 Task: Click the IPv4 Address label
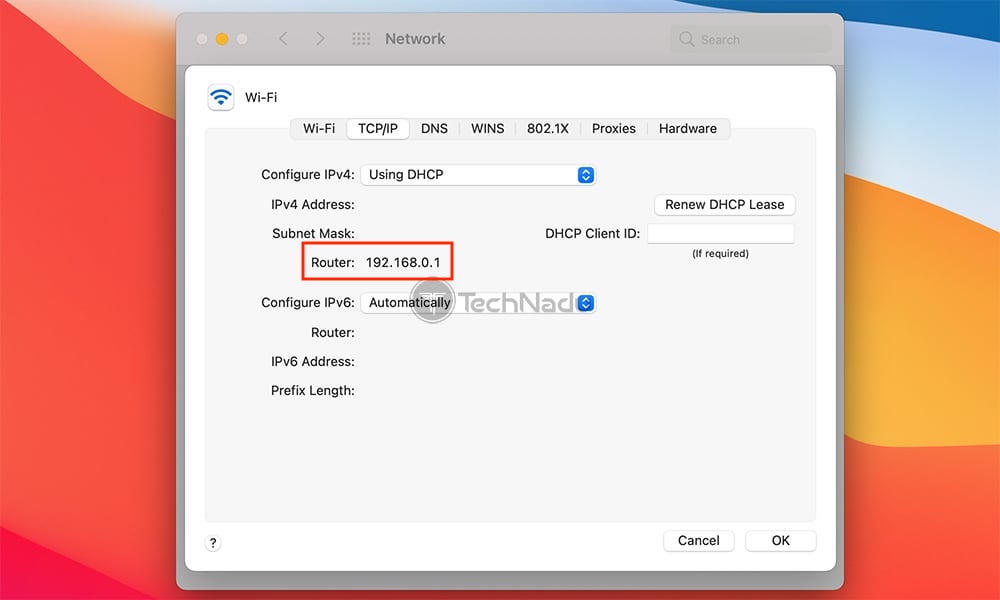point(312,205)
